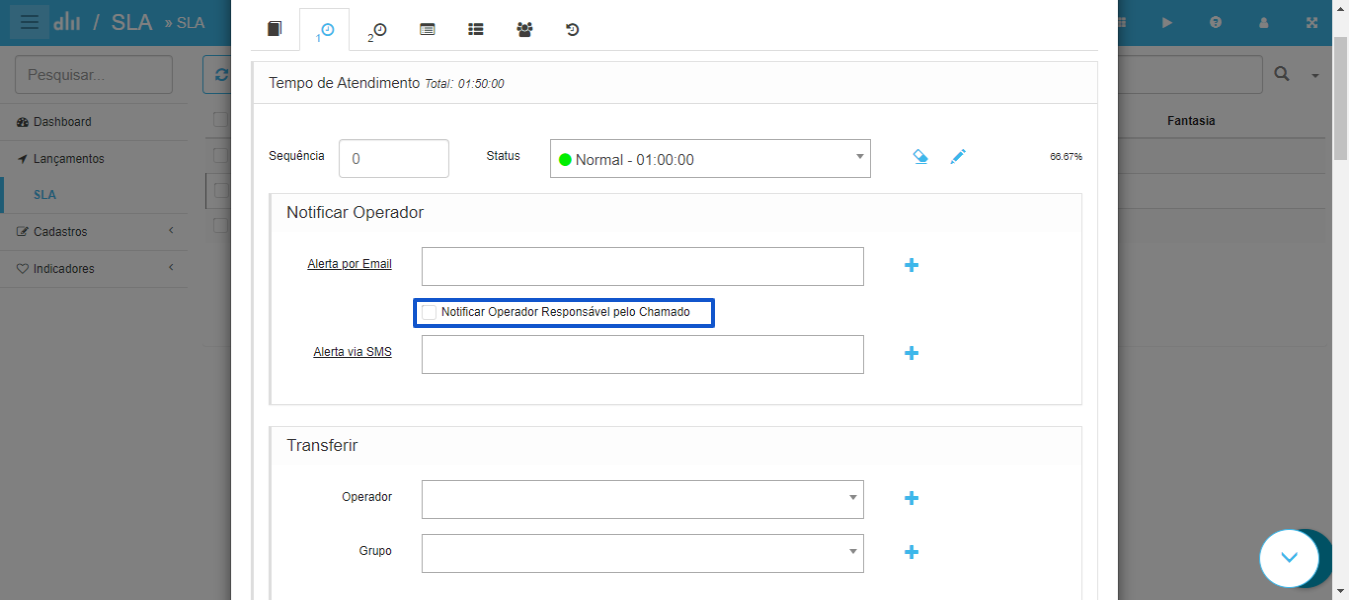Open the Status dropdown showing Normal
Screen dimensions: 1349x600
coord(710,159)
